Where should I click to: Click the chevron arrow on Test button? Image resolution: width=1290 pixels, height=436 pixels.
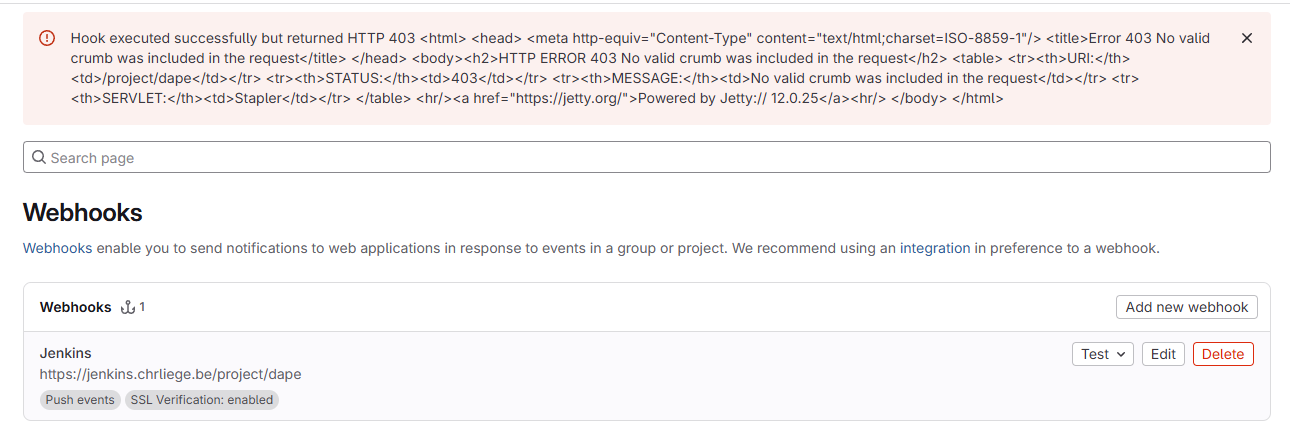1121,354
